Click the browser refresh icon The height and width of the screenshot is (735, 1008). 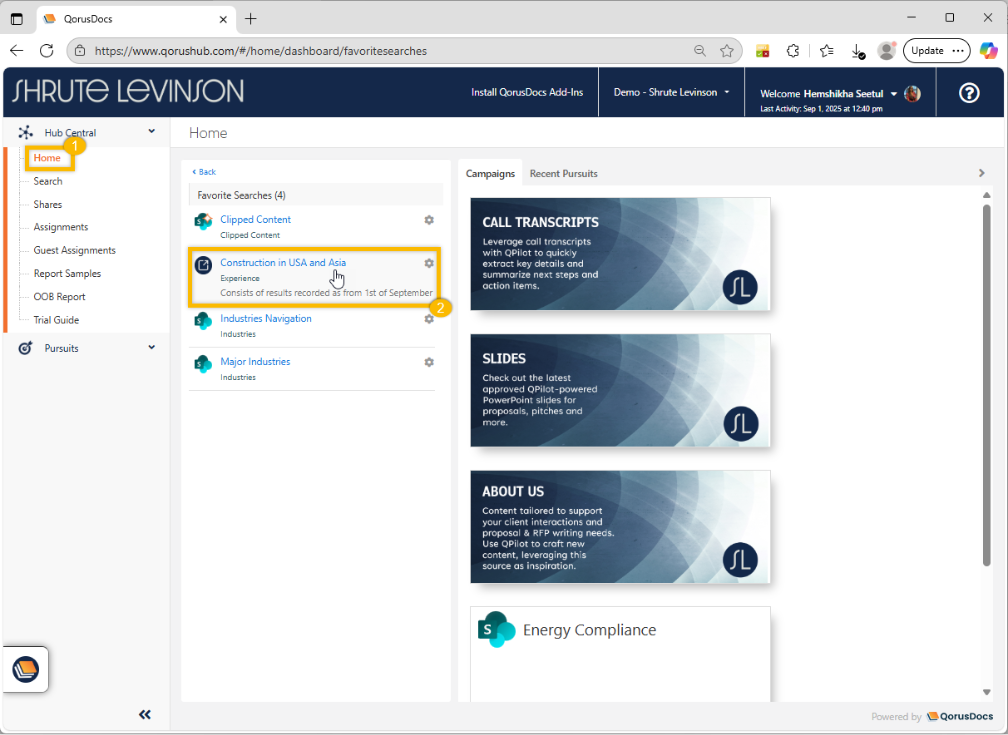[x=46, y=51]
